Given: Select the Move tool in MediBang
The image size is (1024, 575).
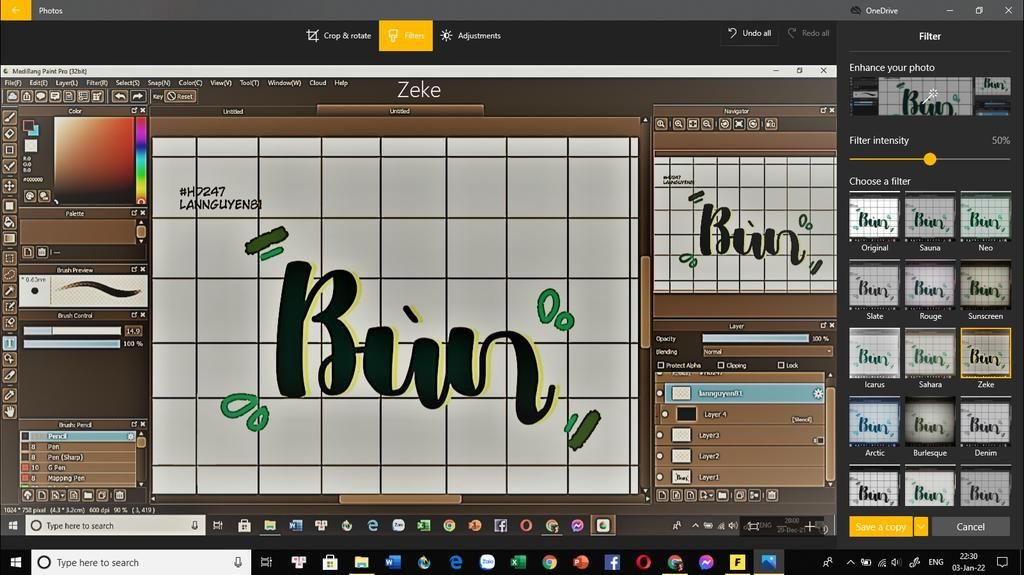Looking at the screenshot, I should [x=10, y=186].
